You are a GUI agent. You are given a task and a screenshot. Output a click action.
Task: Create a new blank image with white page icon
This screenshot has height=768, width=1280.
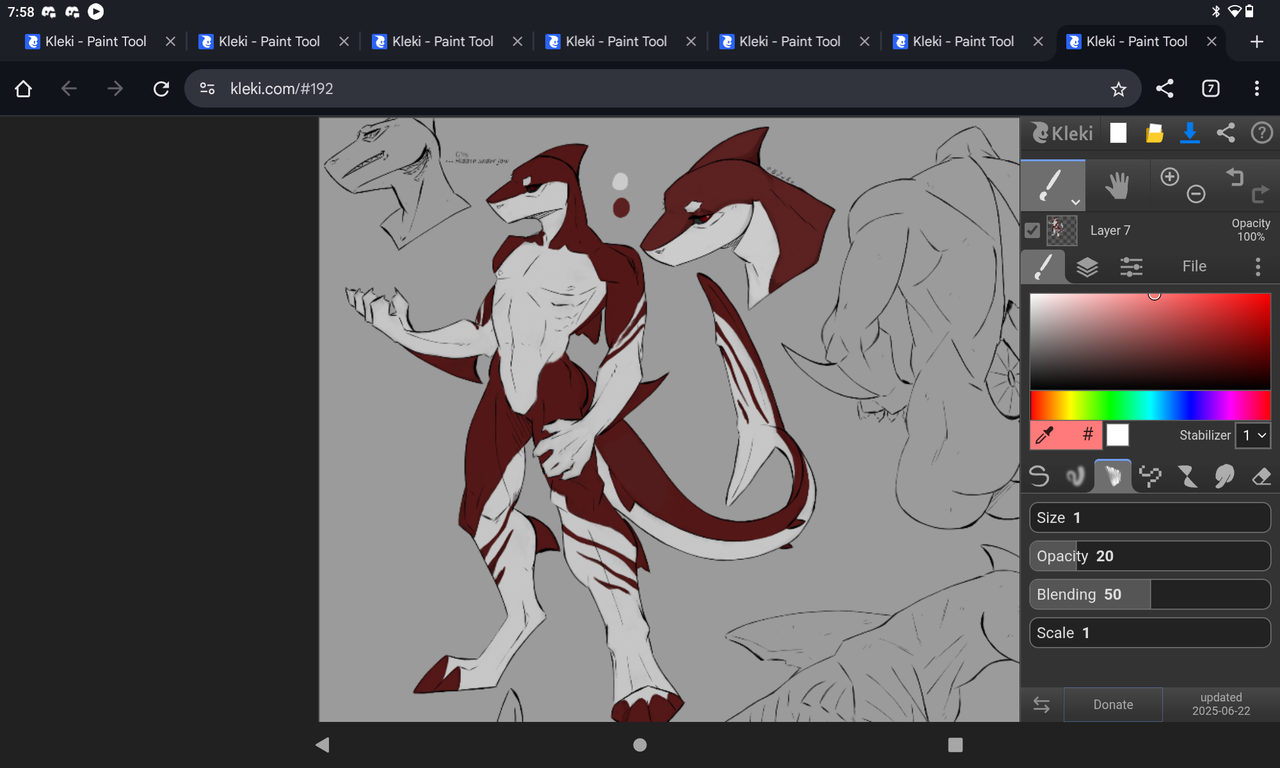pyautogui.click(x=1118, y=133)
